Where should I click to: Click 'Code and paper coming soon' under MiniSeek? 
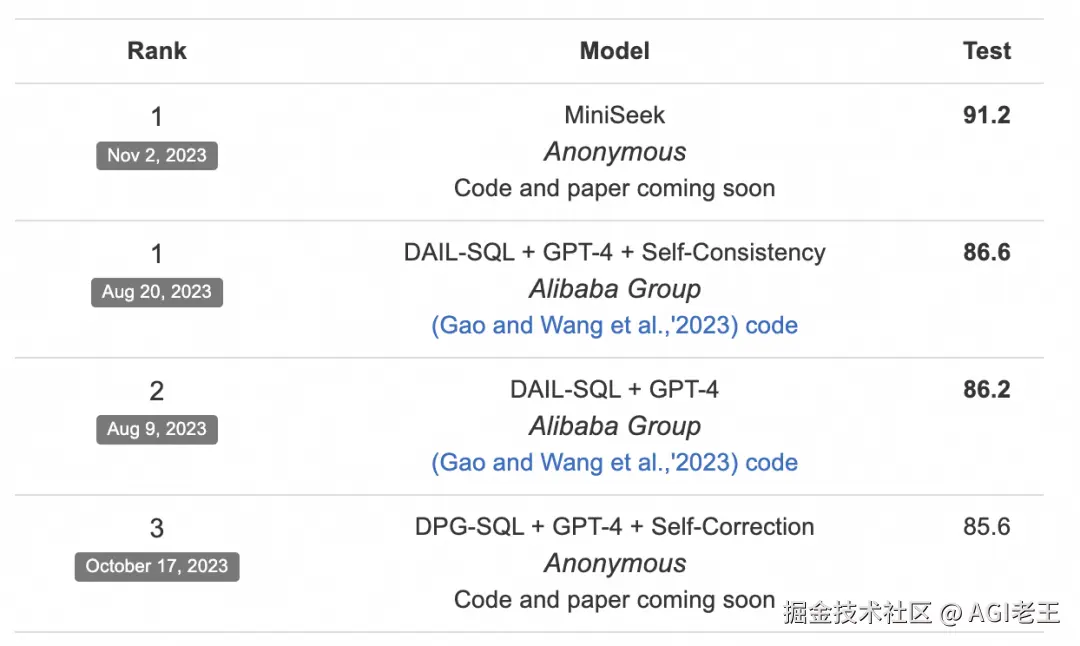614,189
